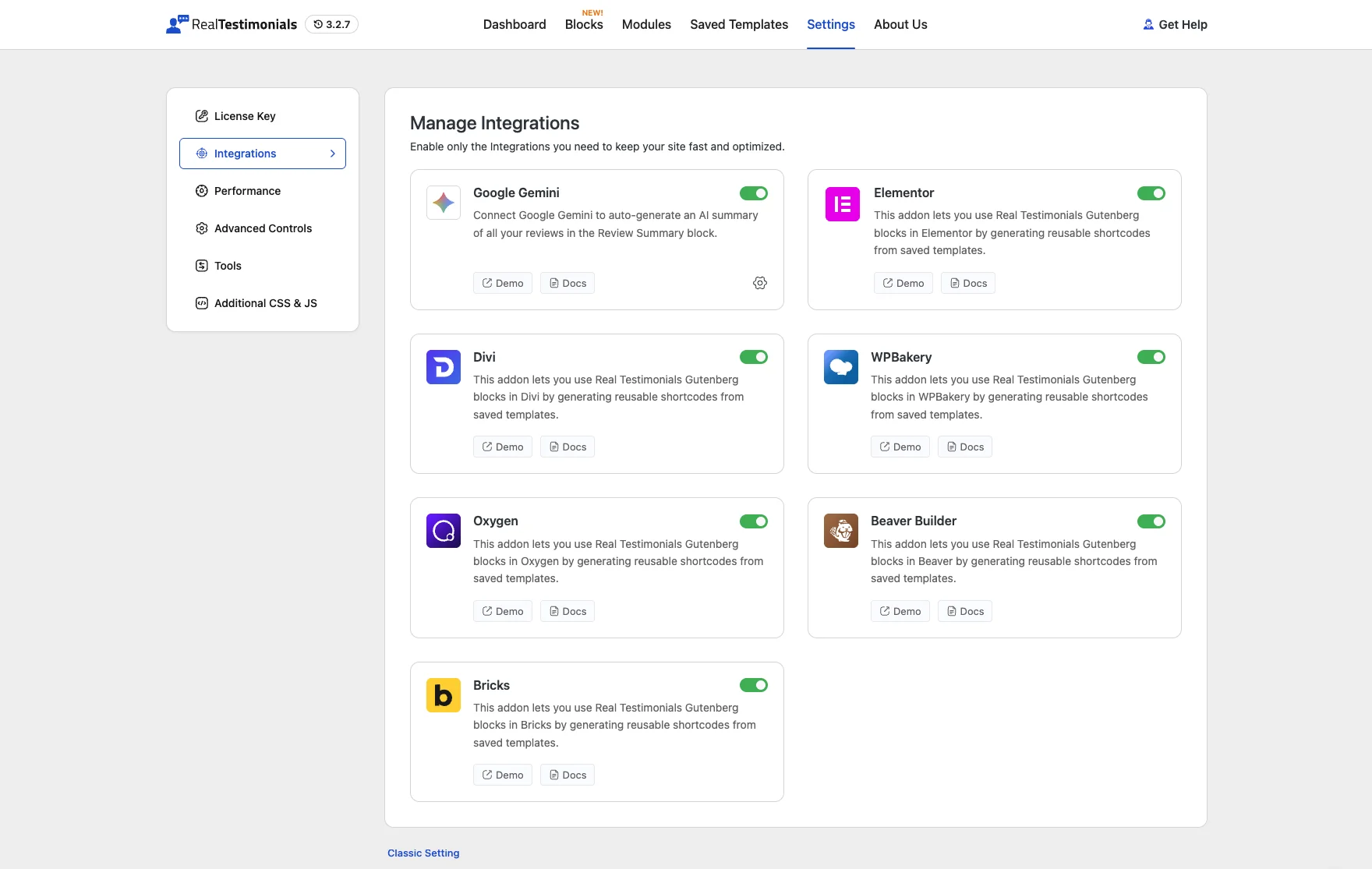Open Additional CSS & JS section
This screenshot has height=869, width=1372.
click(x=263, y=303)
